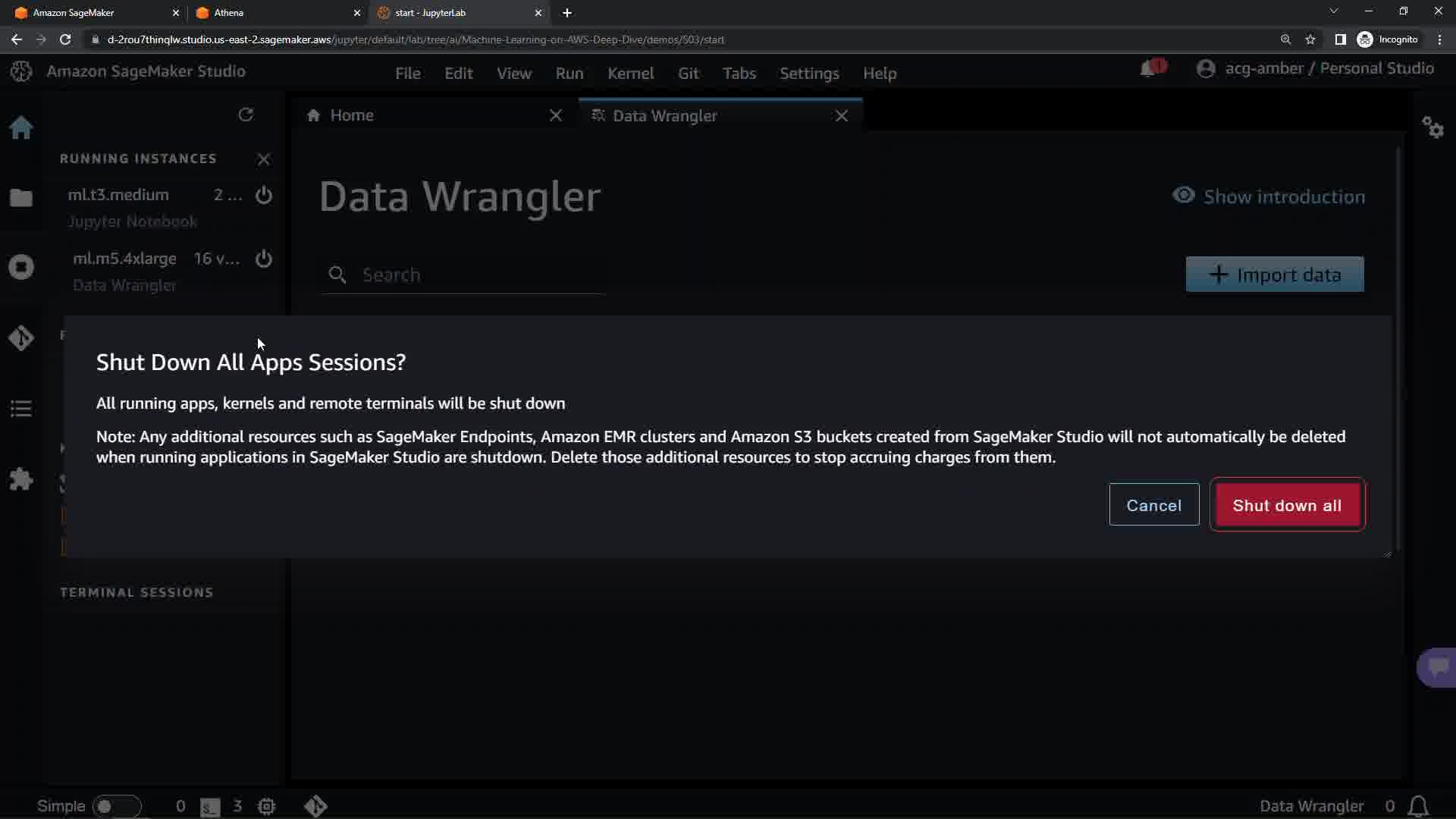Viewport: 1456px width, 819px height.
Task: Confirm with Shut down all button
Action: (1287, 505)
